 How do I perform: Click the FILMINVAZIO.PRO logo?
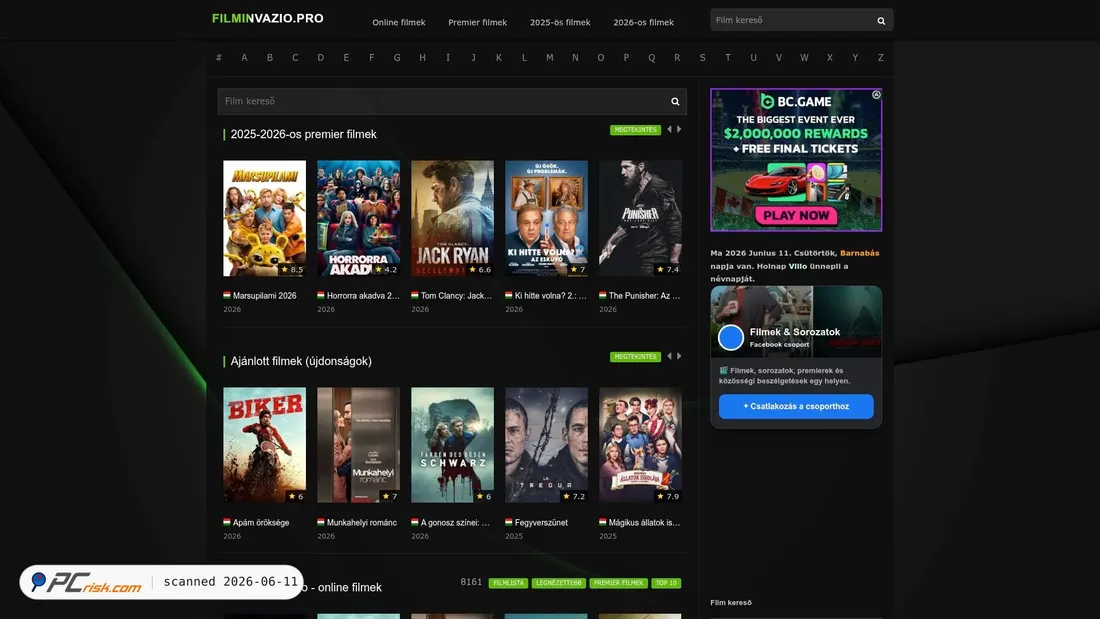pos(267,18)
